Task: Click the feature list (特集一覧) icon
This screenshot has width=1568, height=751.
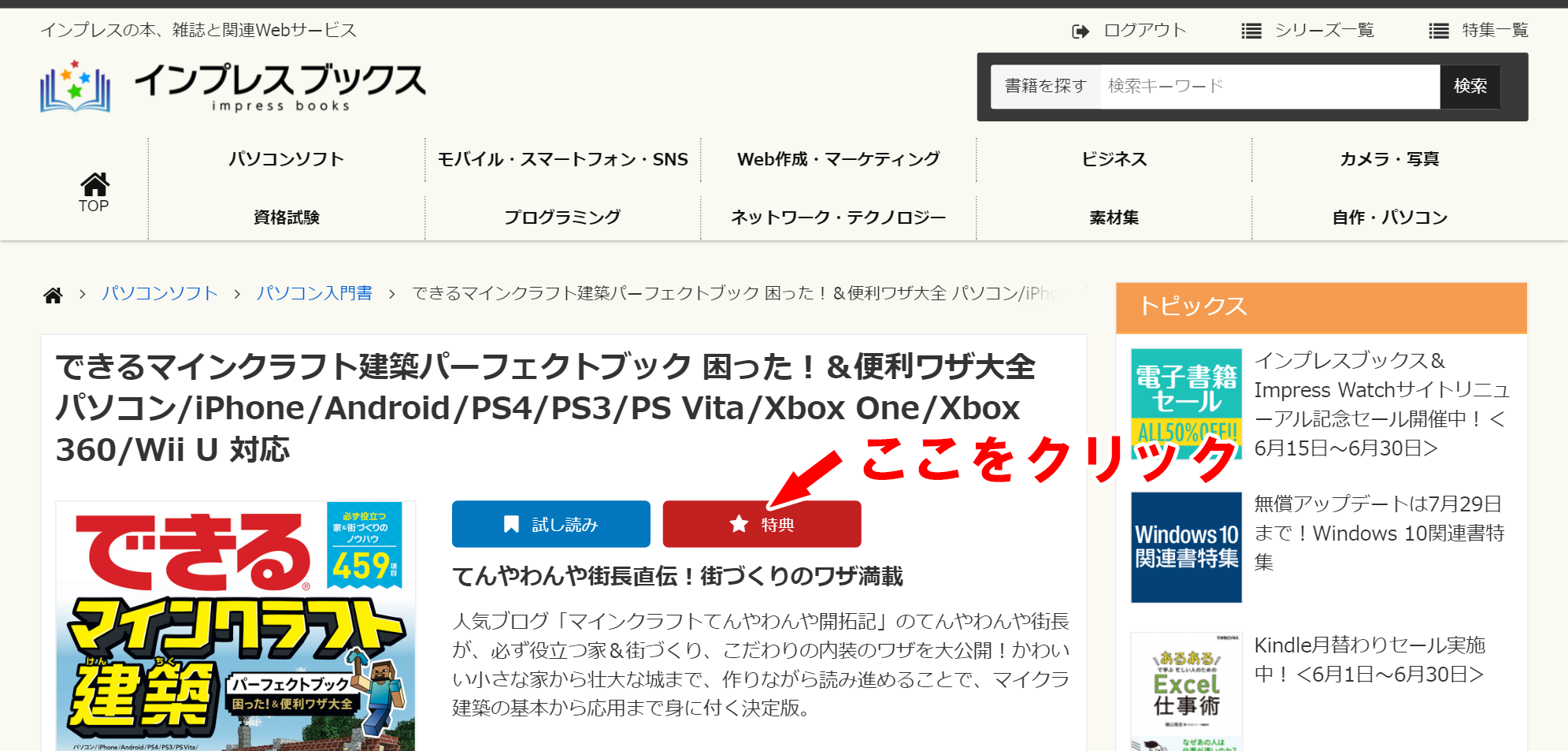Action: coord(1439,31)
